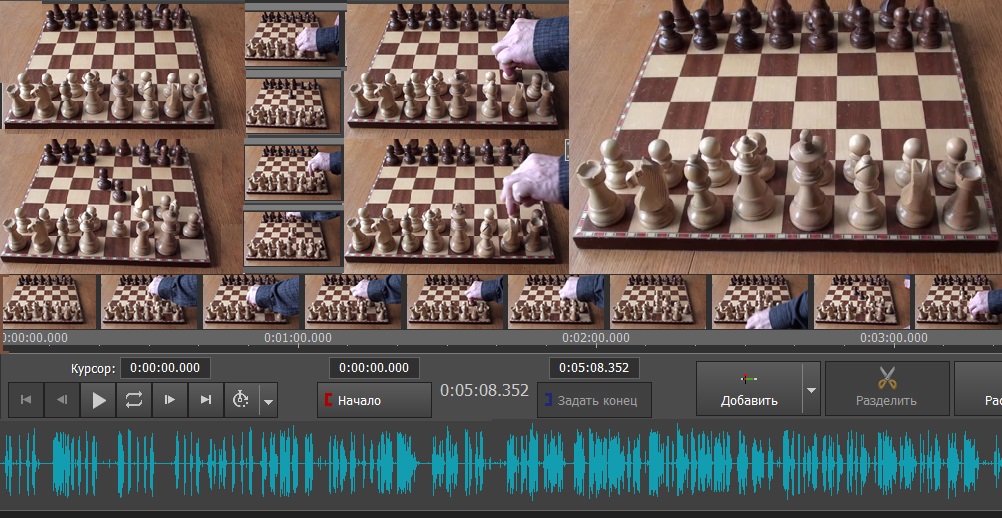Open the playback speed dropdown arrow
The image size is (1002, 518).
click(268, 401)
